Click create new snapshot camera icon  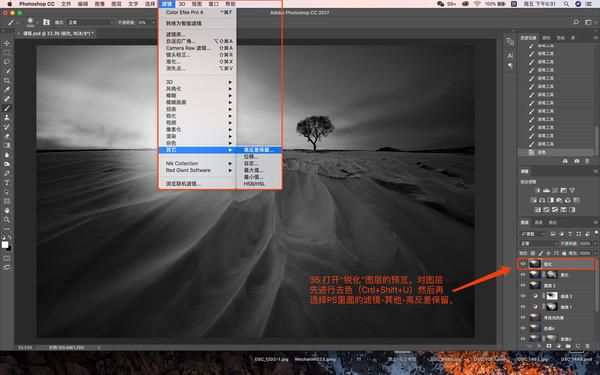577,161
